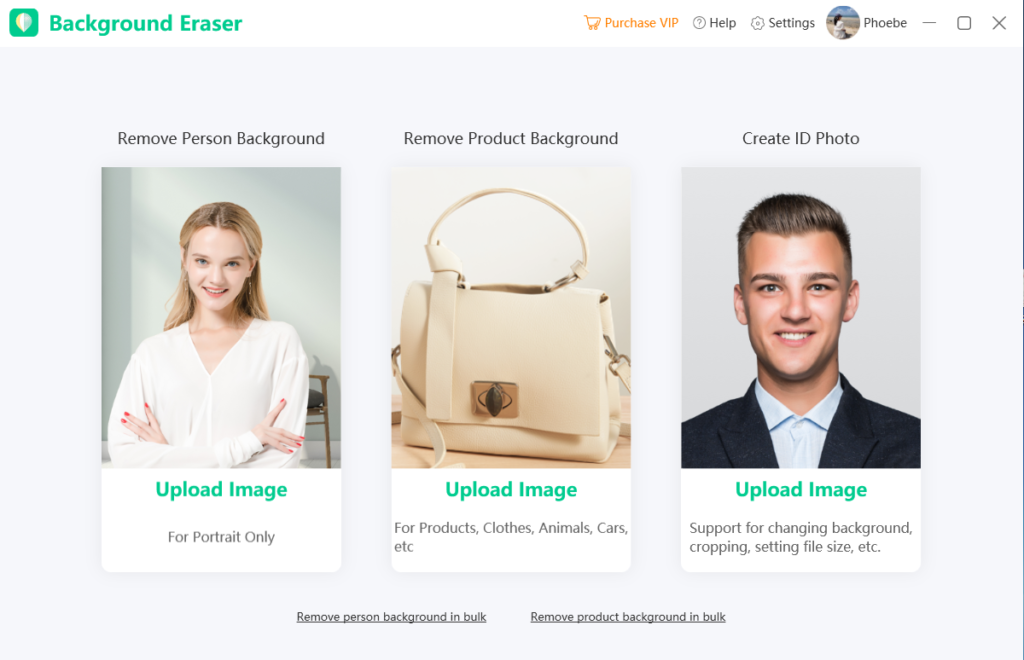1024x660 pixels.
Task: Open Remove product background in bulk
Action: click(628, 617)
